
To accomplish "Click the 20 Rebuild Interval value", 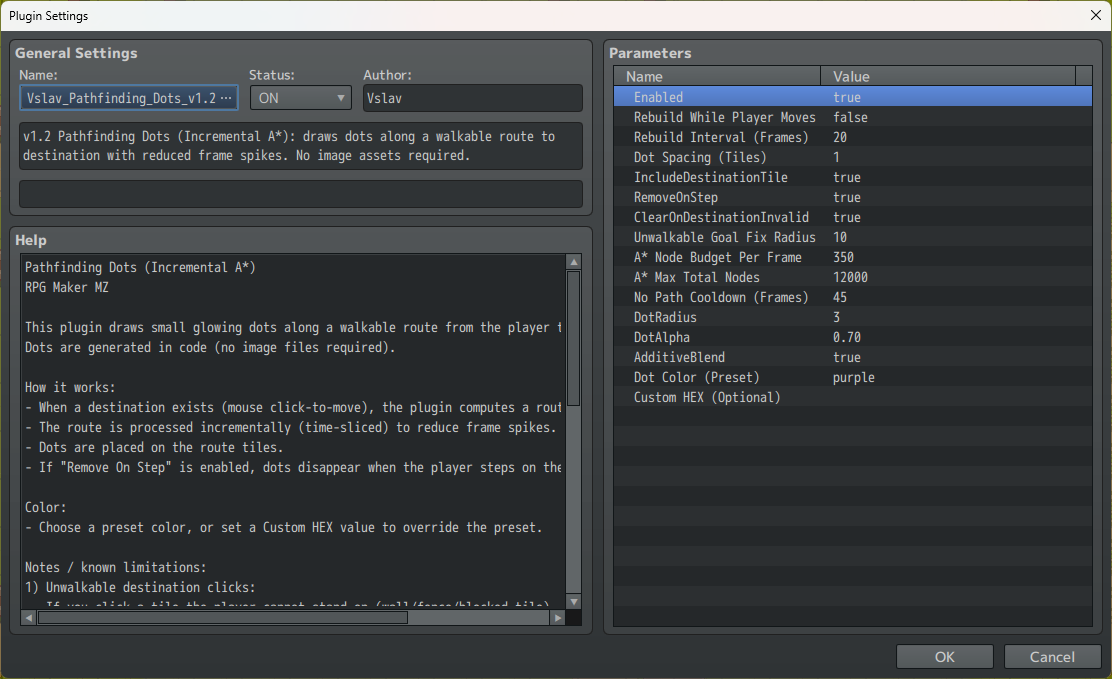I will point(840,137).
